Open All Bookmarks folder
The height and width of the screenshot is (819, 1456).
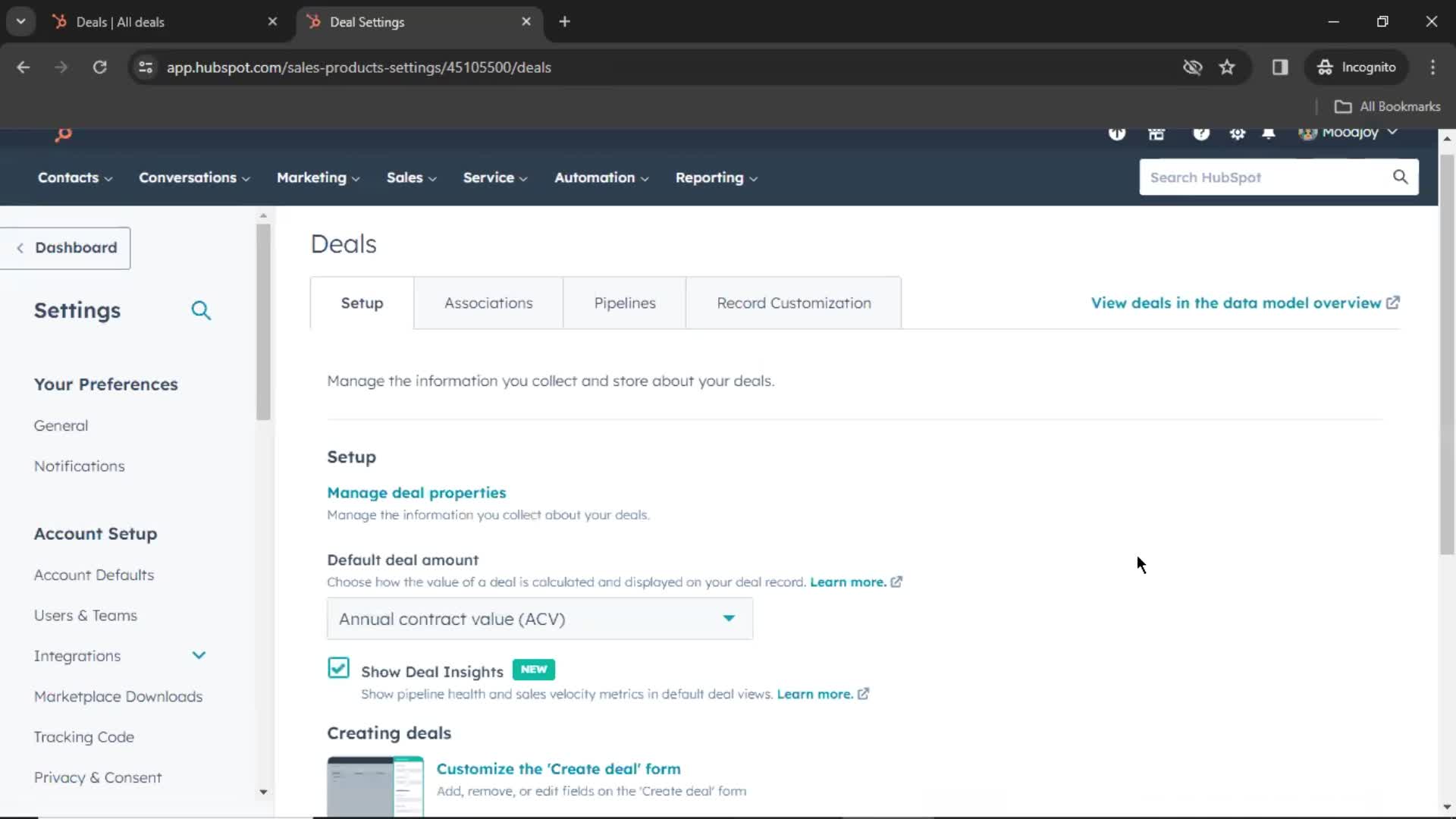point(1387,107)
